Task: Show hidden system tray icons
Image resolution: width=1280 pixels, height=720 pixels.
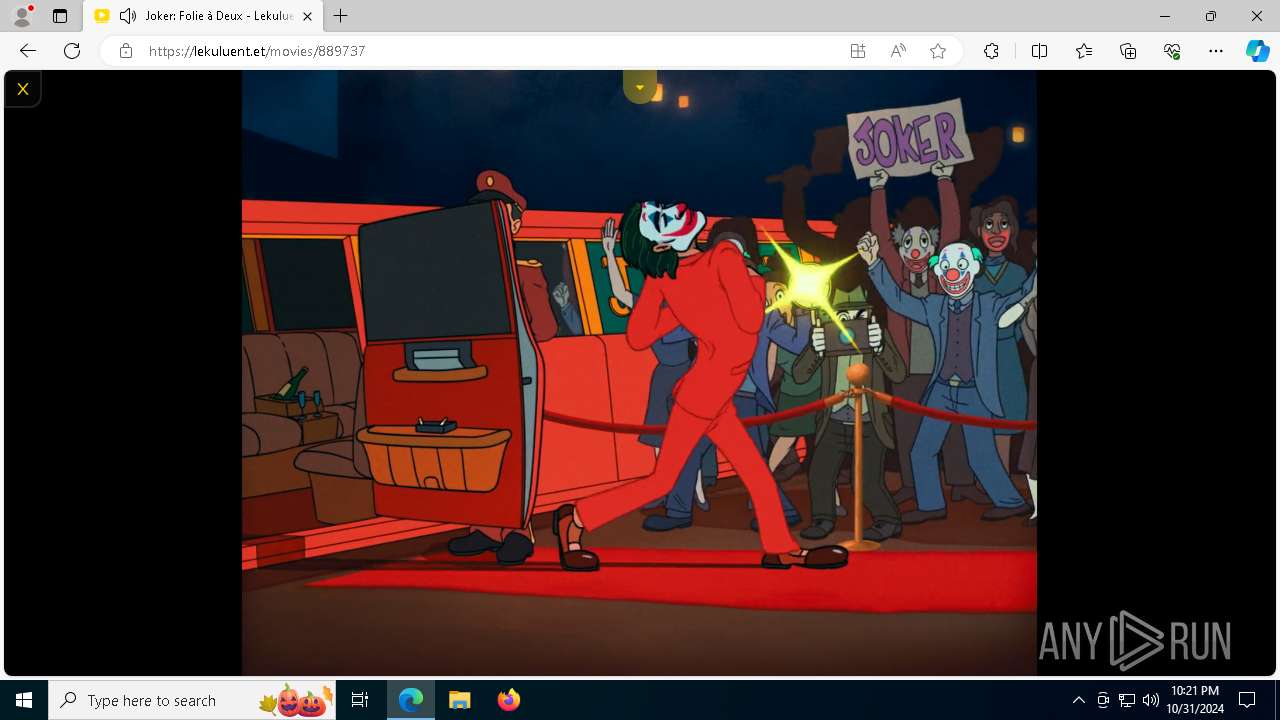Action: (1078, 700)
